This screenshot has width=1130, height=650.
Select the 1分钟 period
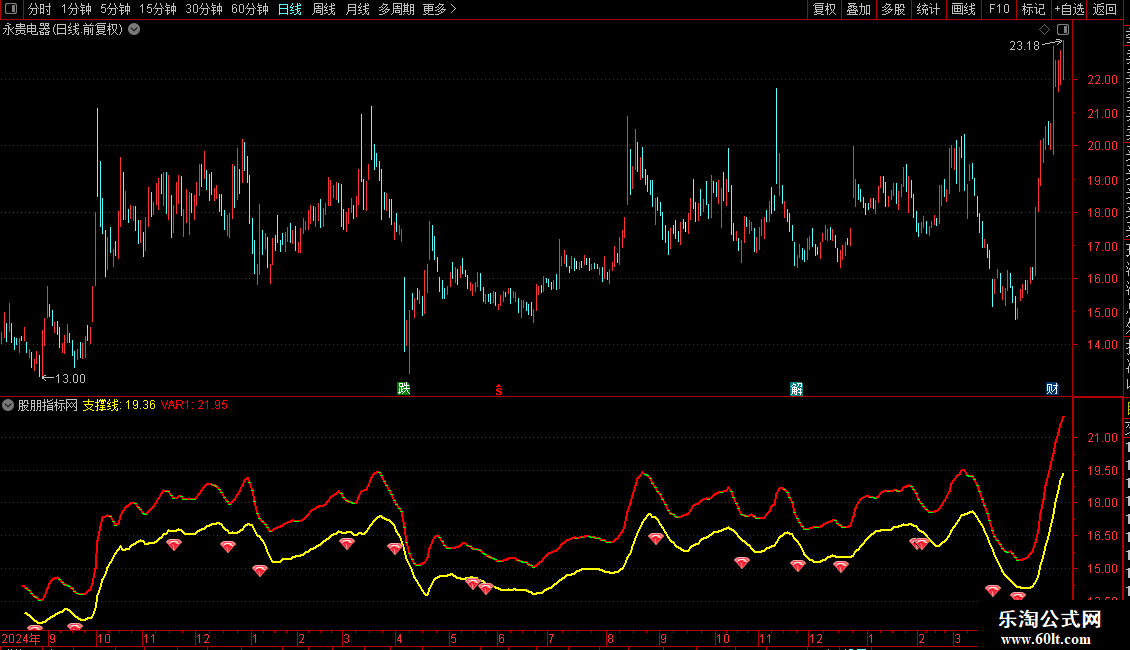[x=76, y=9]
